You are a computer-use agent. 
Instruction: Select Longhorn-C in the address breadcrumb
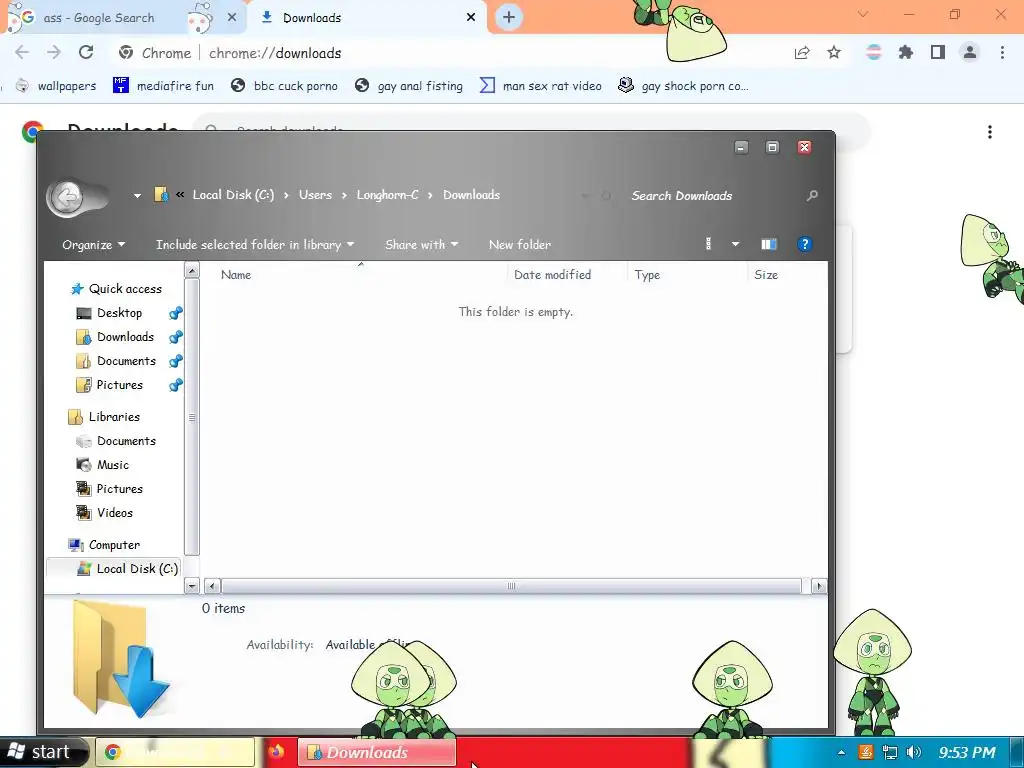(387, 195)
